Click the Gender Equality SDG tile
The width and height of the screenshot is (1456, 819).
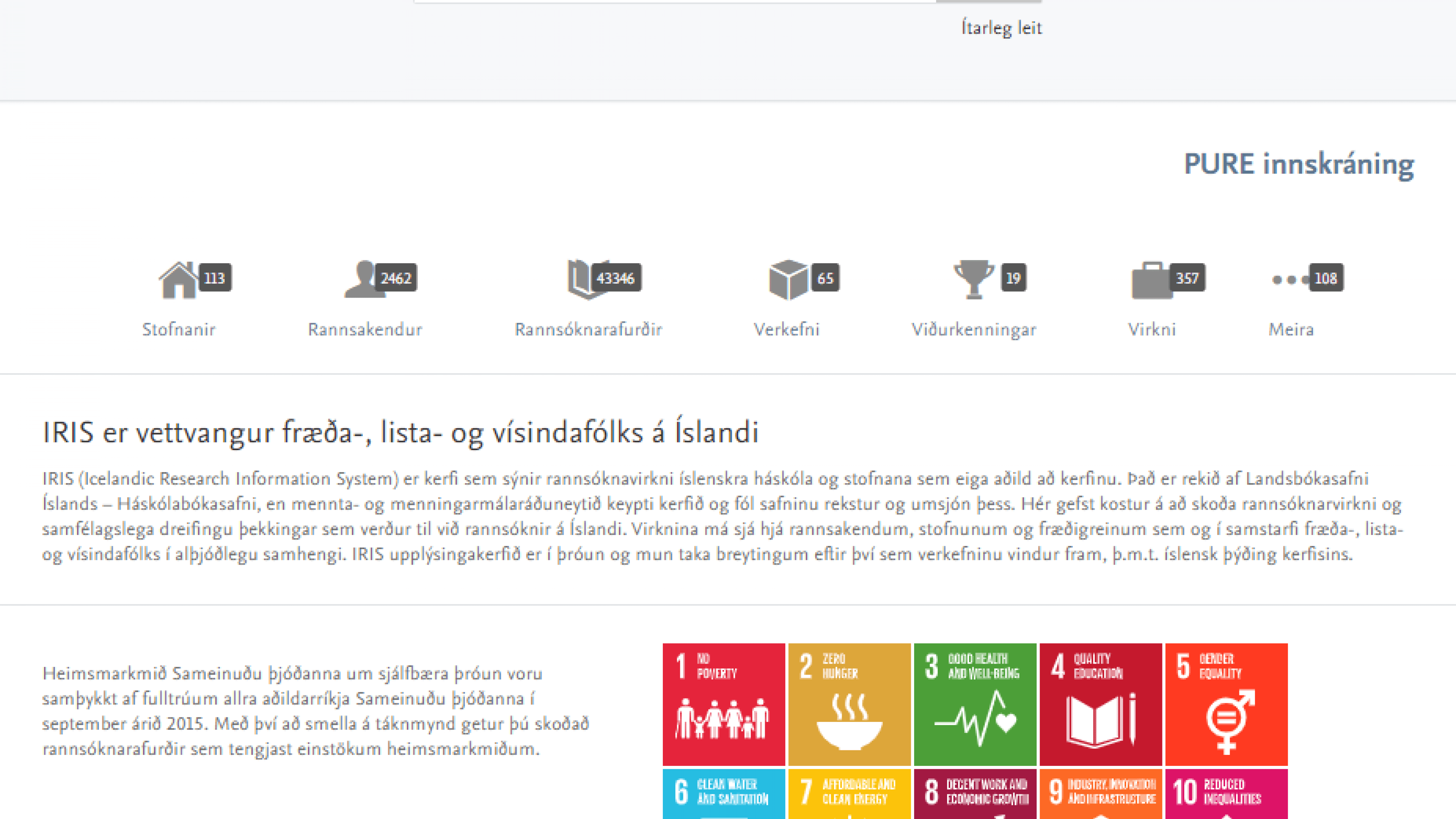1226,704
